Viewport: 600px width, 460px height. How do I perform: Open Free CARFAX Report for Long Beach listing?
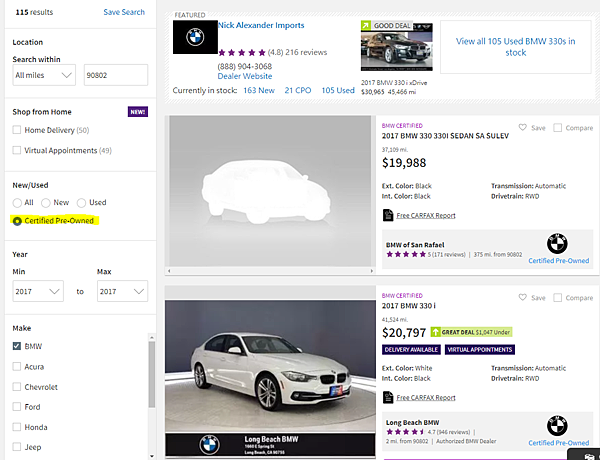426,398
